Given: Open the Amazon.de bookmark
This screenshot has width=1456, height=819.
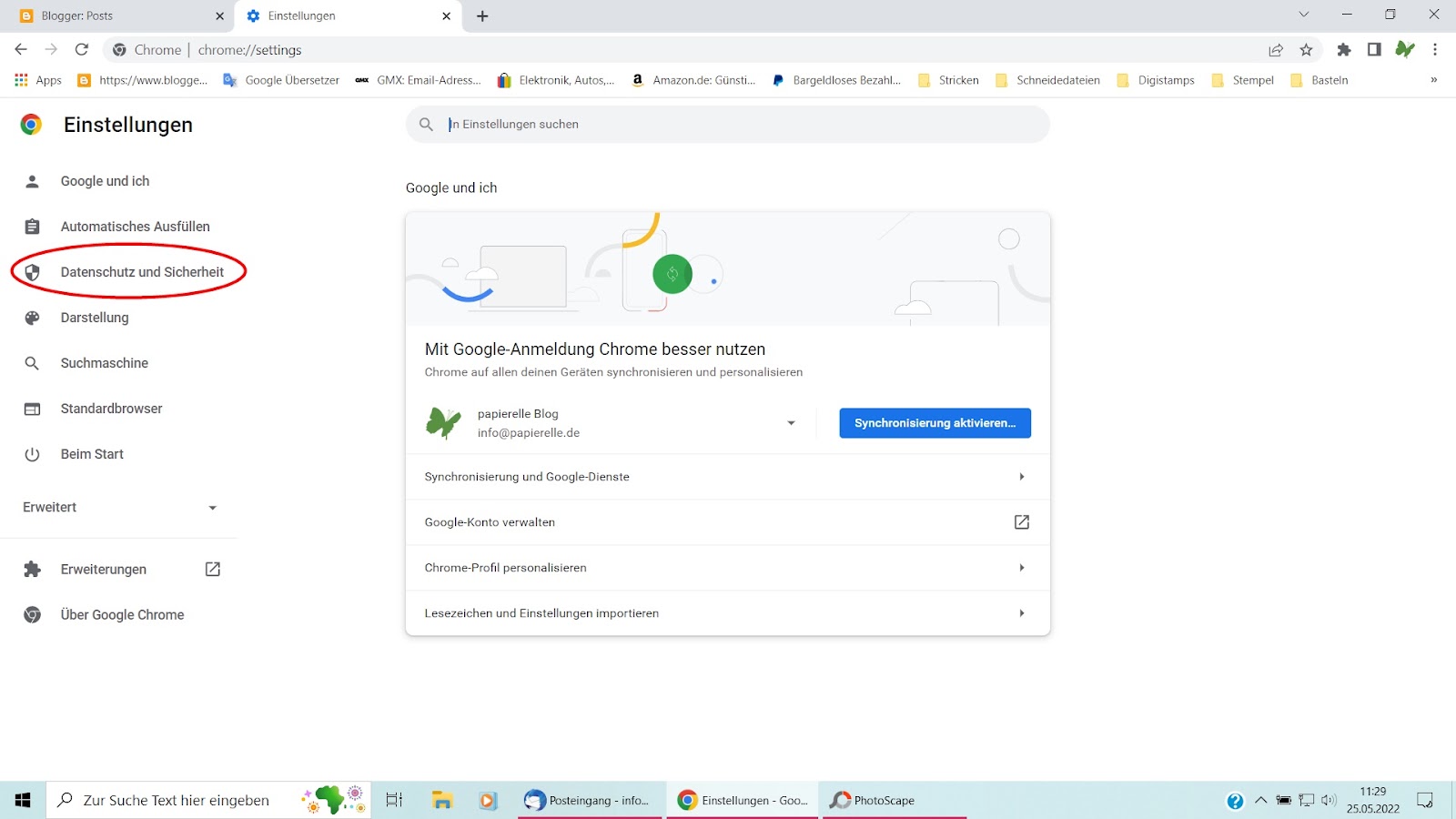Looking at the screenshot, I should pos(693,80).
